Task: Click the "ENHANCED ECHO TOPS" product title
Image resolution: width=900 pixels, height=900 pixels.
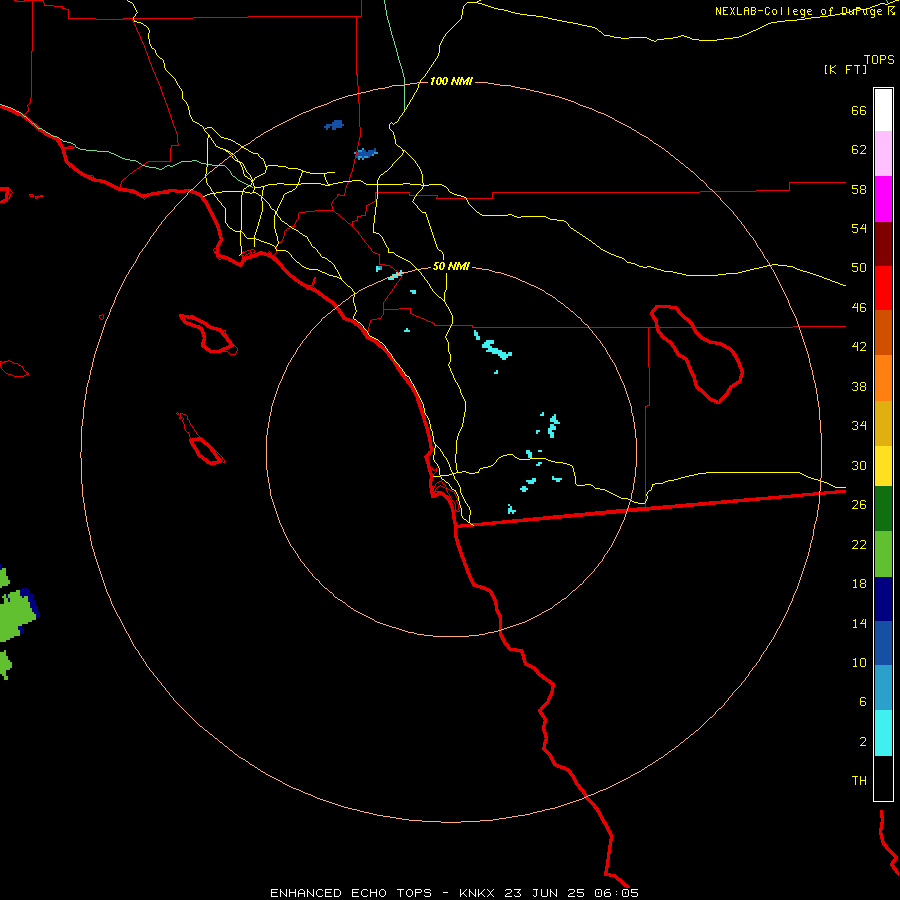Action: 351,893
